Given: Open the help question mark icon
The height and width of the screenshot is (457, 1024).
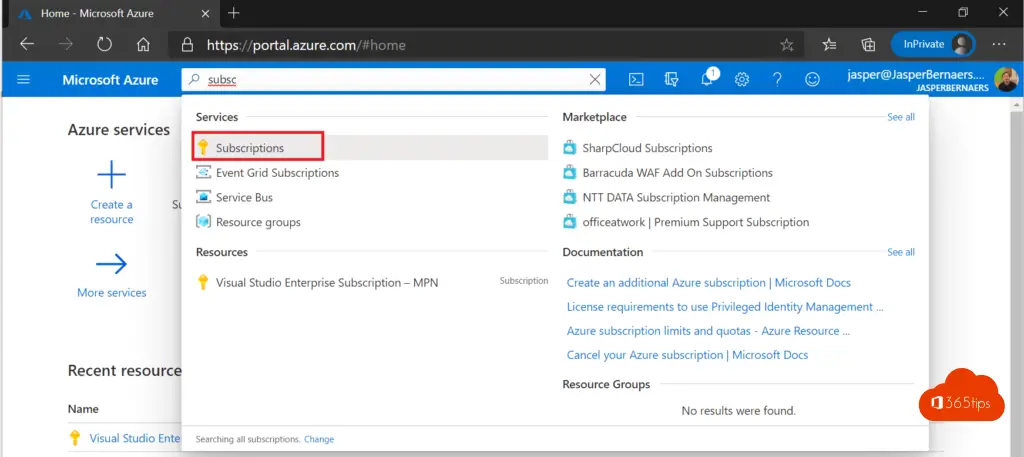Looking at the screenshot, I should (777, 80).
